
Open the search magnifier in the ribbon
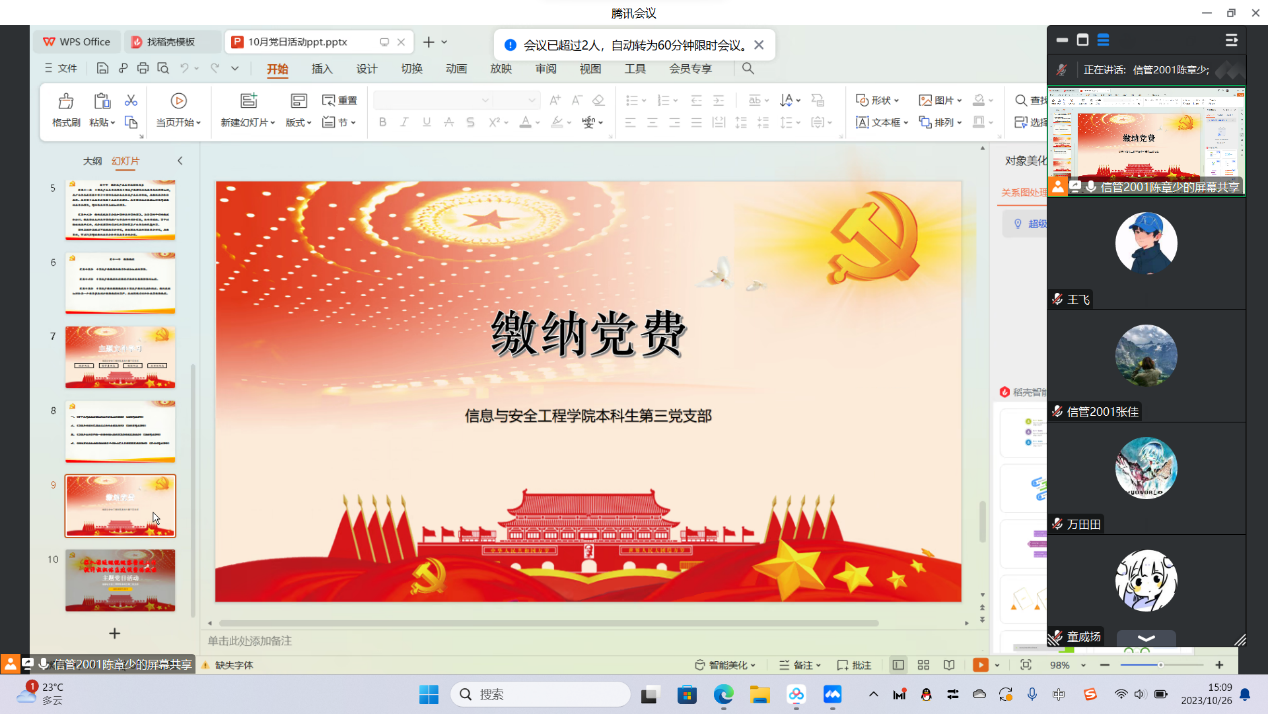(x=748, y=69)
